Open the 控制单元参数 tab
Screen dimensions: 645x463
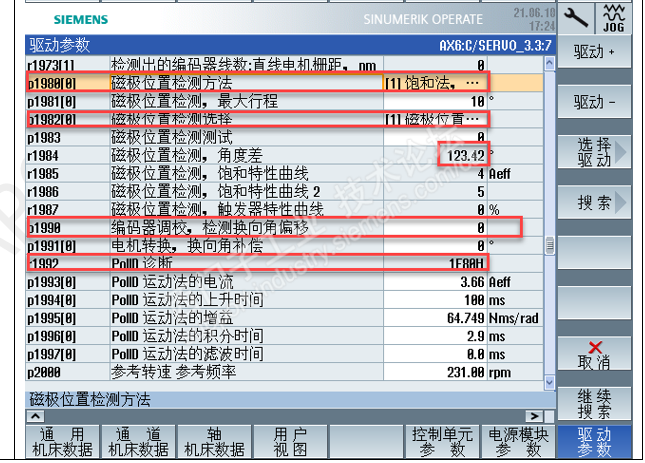click(x=442, y=442)
